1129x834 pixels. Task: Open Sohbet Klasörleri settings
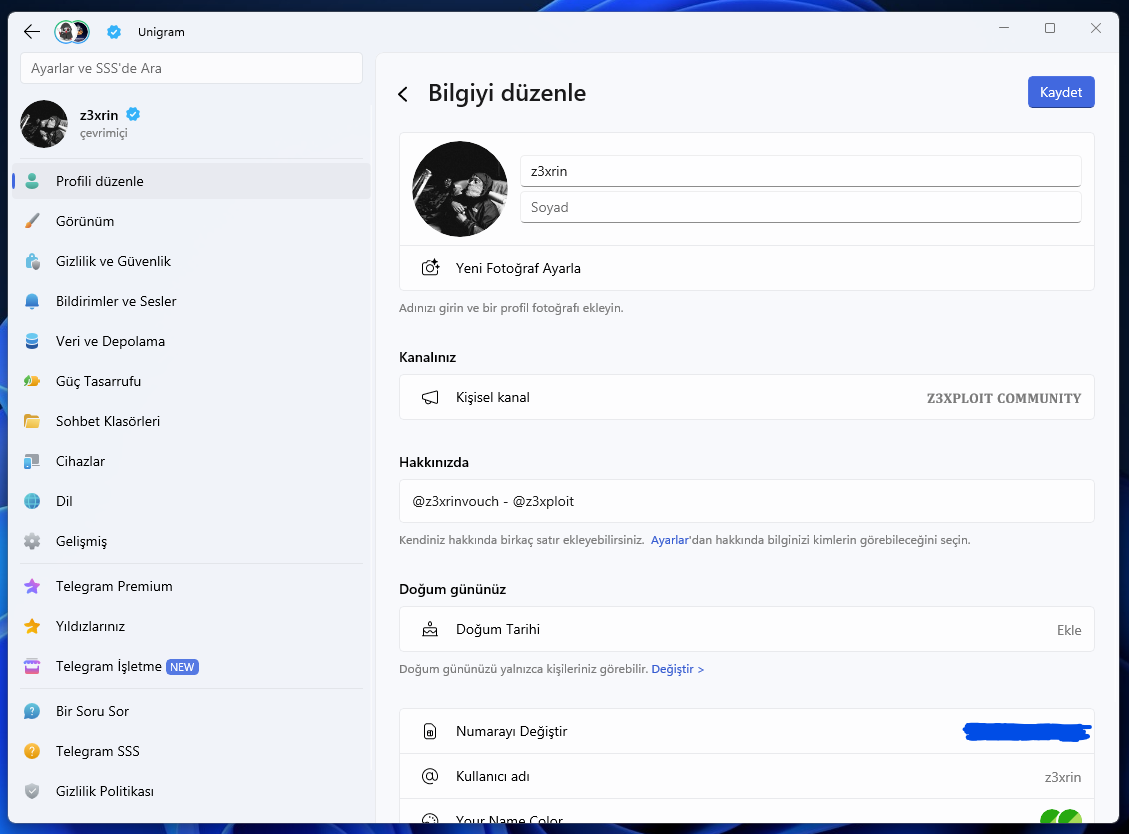coord(192,421)
